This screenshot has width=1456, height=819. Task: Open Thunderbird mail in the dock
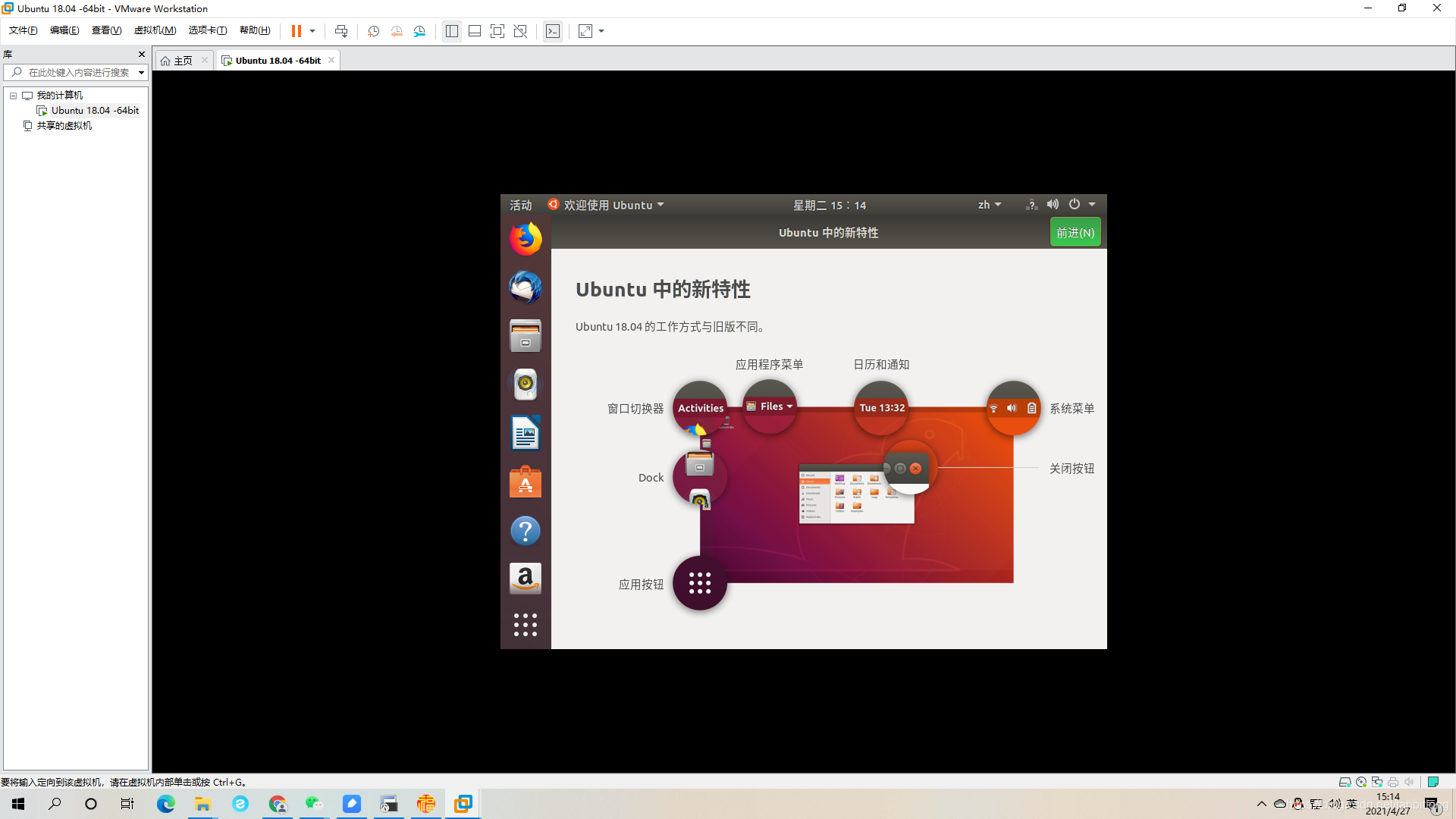point(525,287)
